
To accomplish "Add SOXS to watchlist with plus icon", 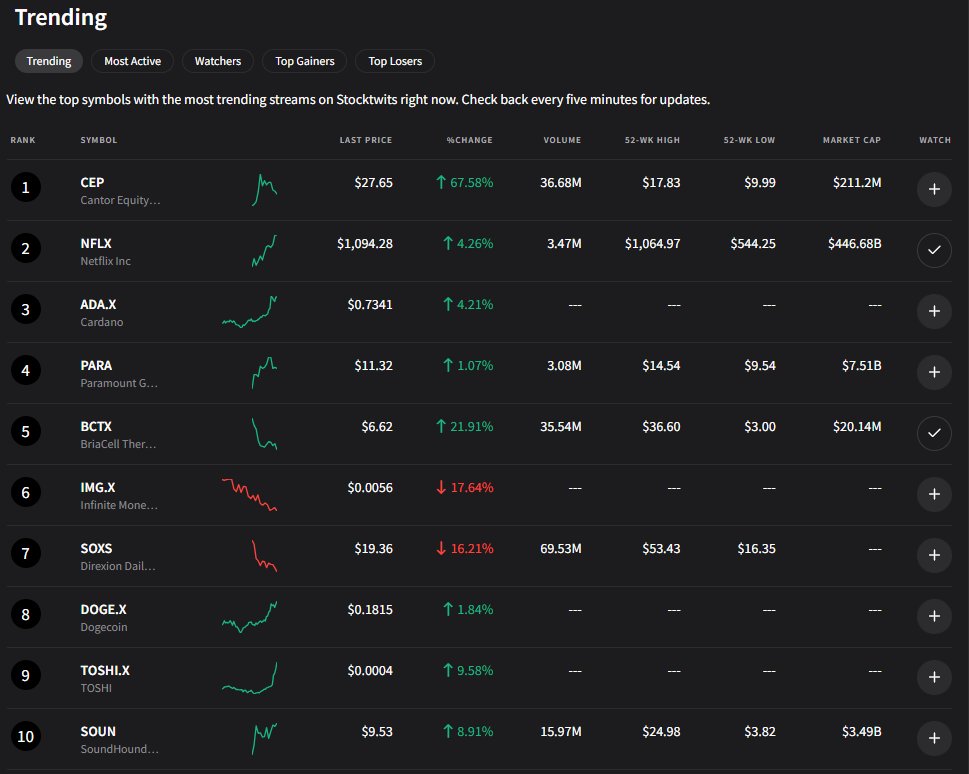I will (x=934, y=555).
